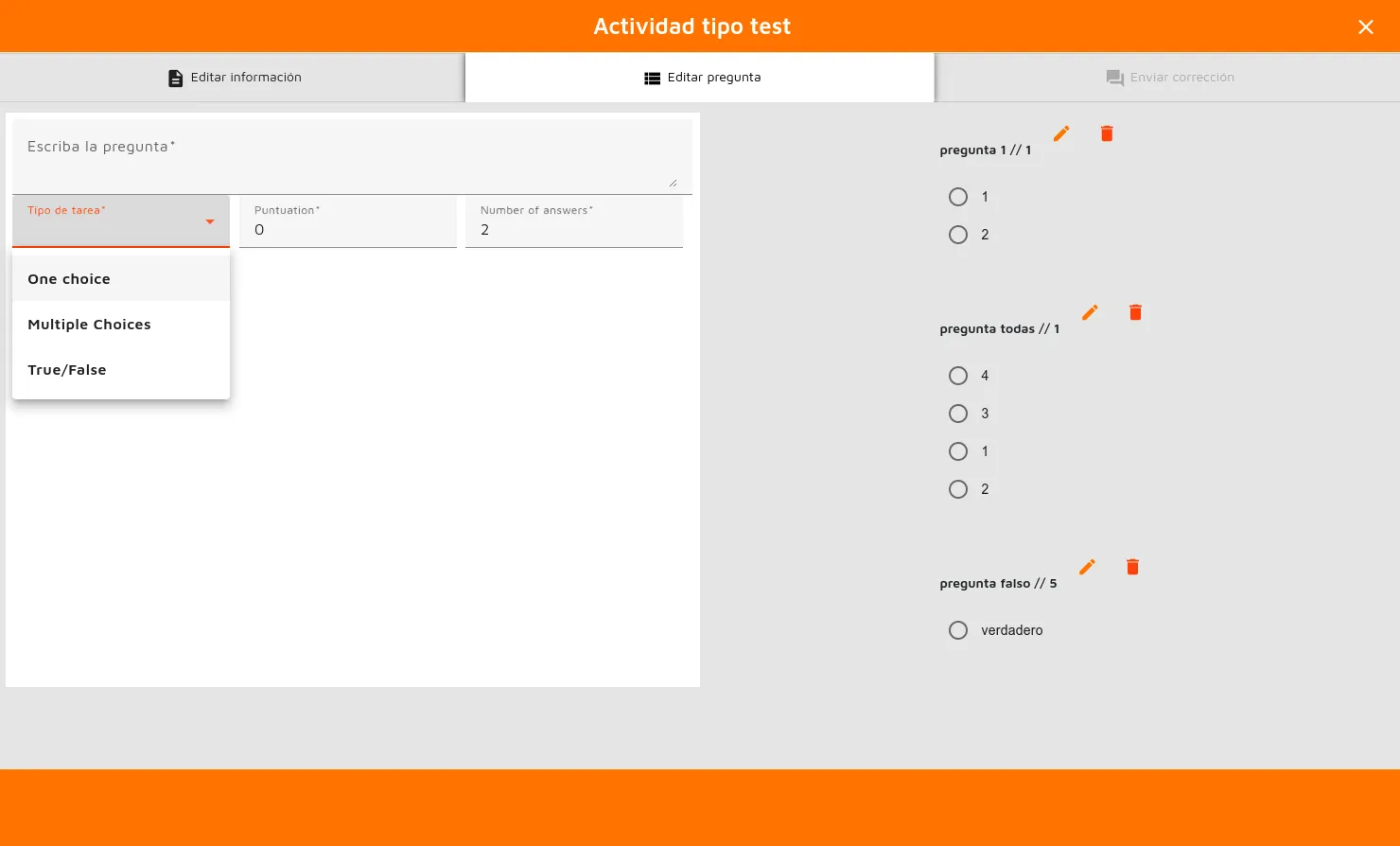Choose radio option 4 under pregunta todas
This screenshot has width=1400, height=846.
click(958, 376)
